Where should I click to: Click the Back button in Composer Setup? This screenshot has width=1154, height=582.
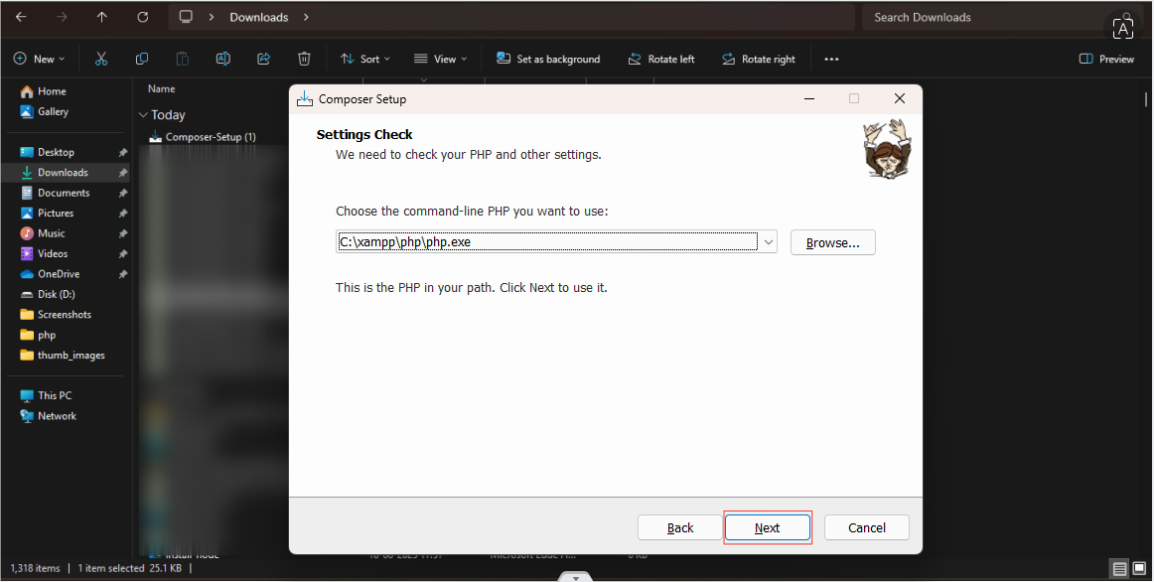pos(680,528)
